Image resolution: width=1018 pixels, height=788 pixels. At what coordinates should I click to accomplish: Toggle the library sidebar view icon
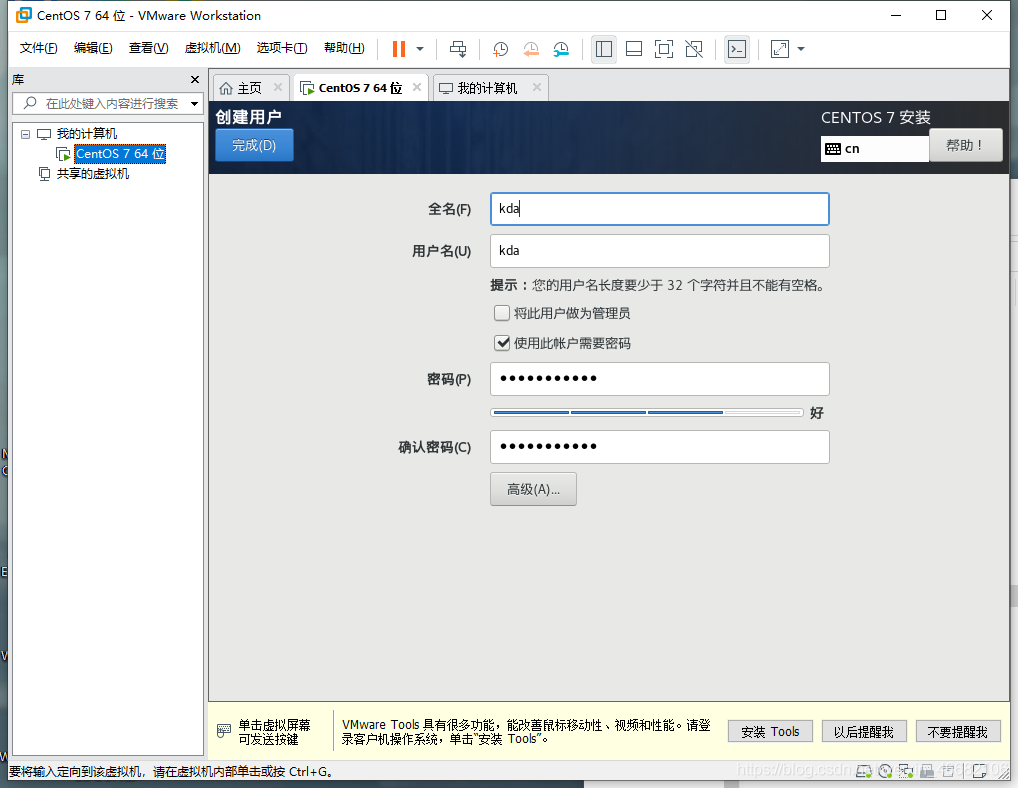(604, 49)
